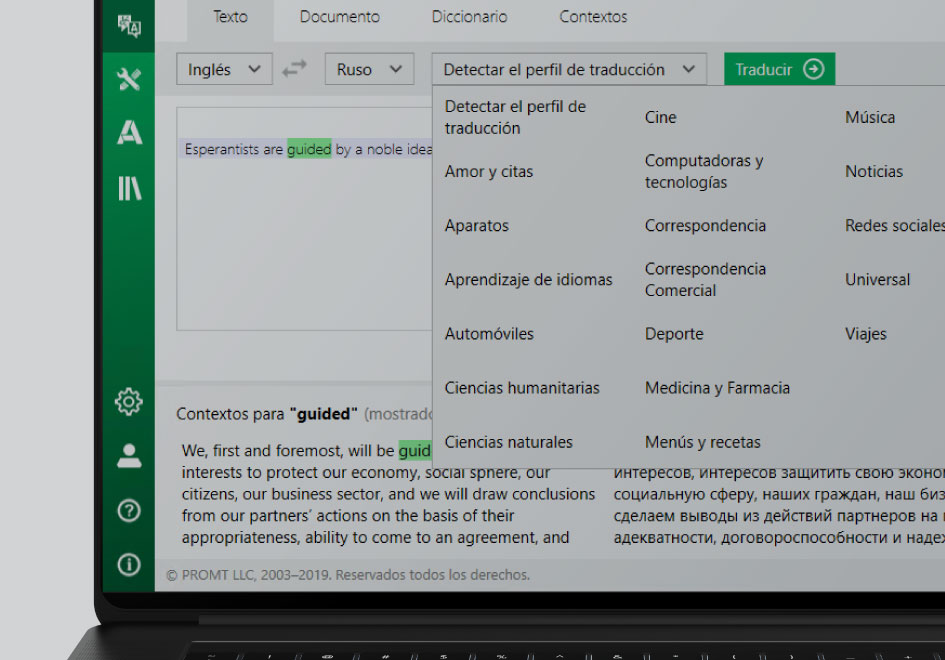
Task: Open the letter A sidebar icon
Action: [x=129, y=133]
